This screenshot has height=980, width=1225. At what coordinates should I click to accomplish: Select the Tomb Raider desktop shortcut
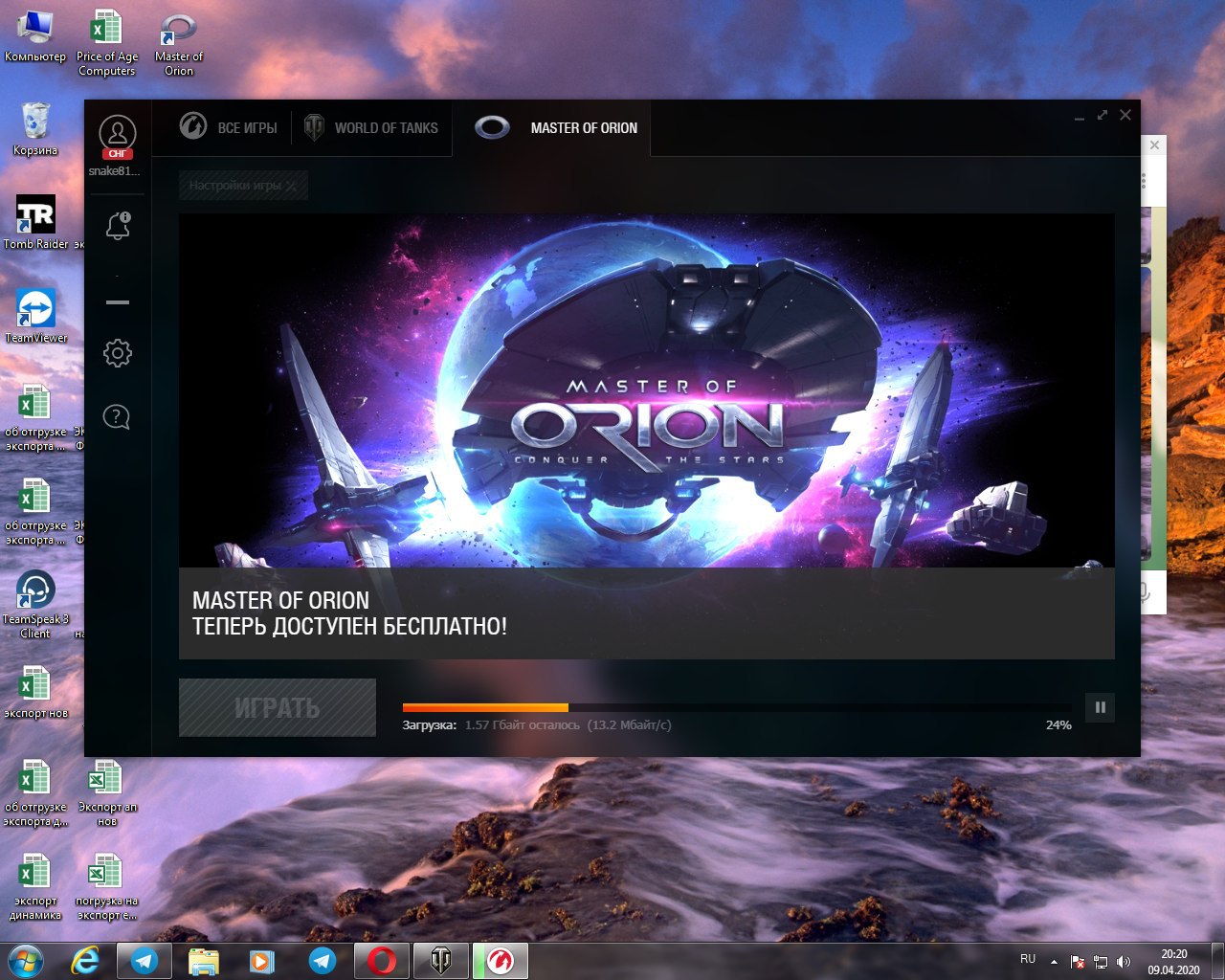[x=36, y=223]
